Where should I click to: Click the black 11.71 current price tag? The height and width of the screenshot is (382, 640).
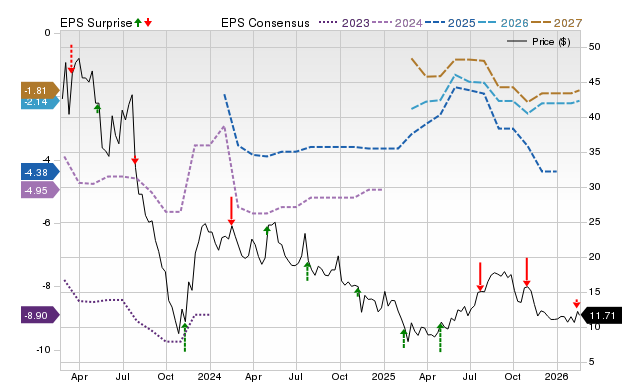click(601, 315)
